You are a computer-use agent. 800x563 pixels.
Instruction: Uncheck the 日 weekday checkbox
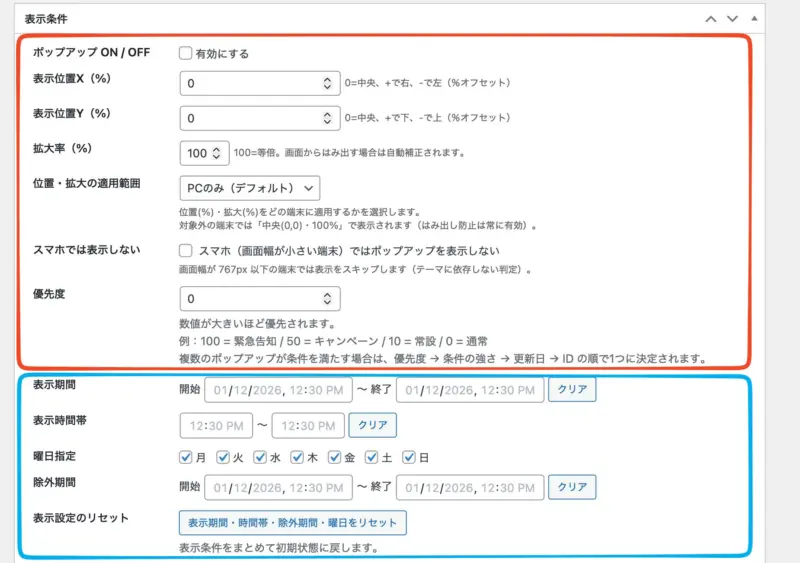[409, 457]
